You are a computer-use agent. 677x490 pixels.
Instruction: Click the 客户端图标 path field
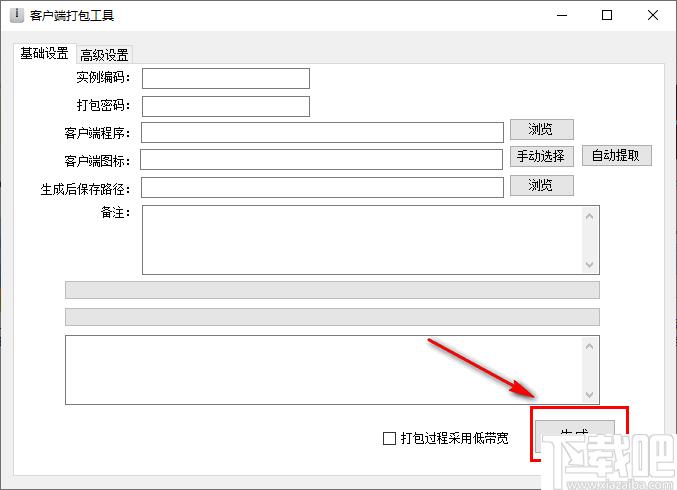[x=321, y=160]
